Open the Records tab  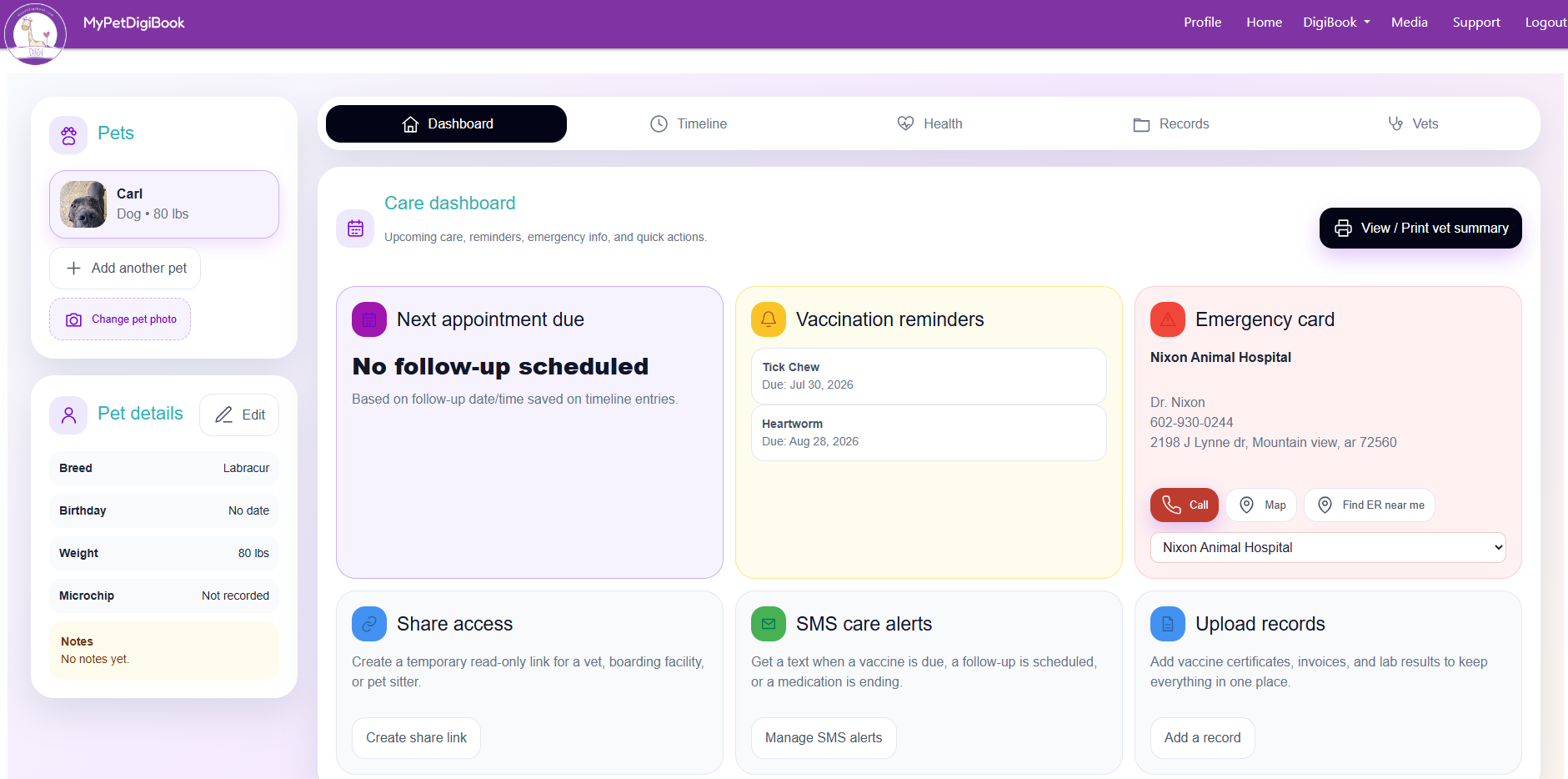click(x=1170, y=124)
